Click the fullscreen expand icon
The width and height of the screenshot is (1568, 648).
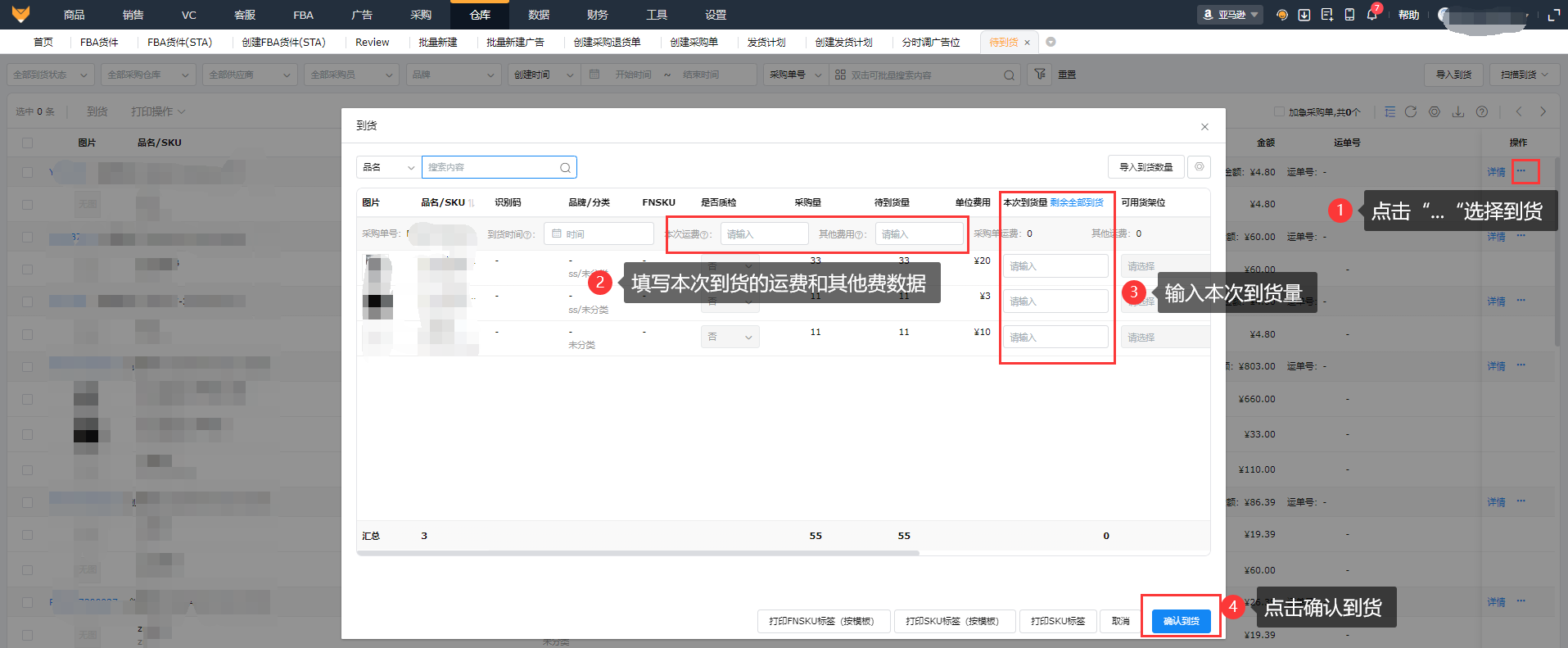coord(1553,15)
